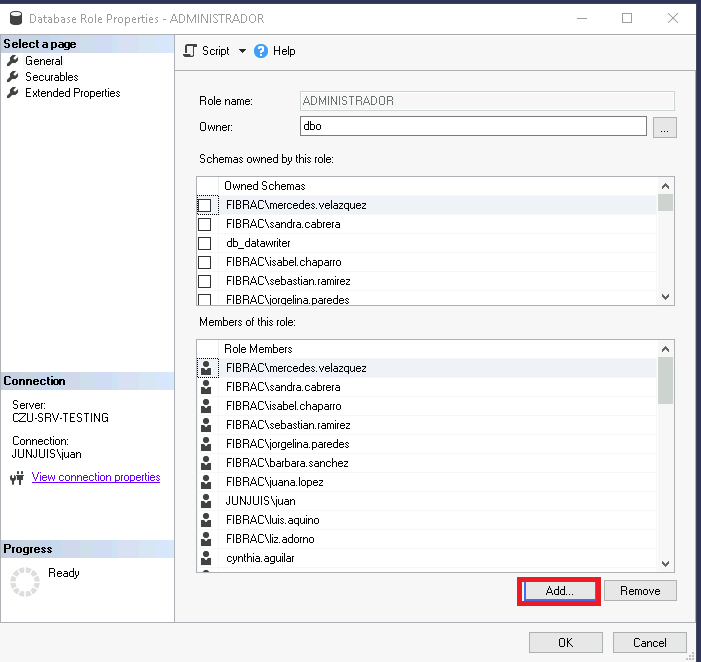This screenshot has height=662, width=701.
Task: Toggle the db_datawriter schema checkbox
Action: (x=205, y=243)
